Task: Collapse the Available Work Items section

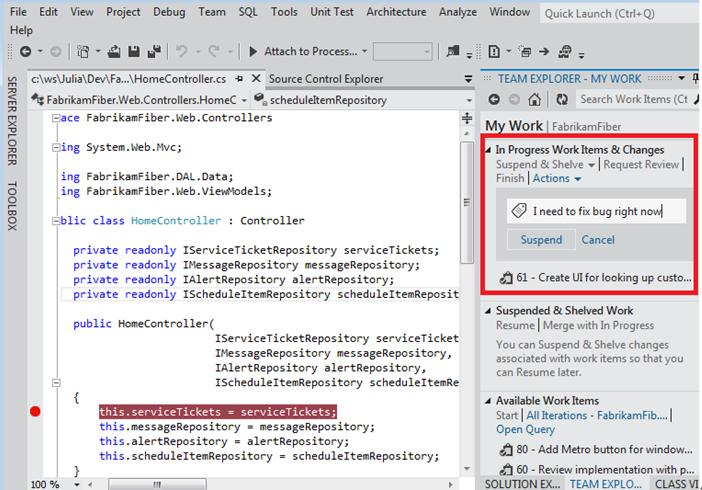Action: 488,401
